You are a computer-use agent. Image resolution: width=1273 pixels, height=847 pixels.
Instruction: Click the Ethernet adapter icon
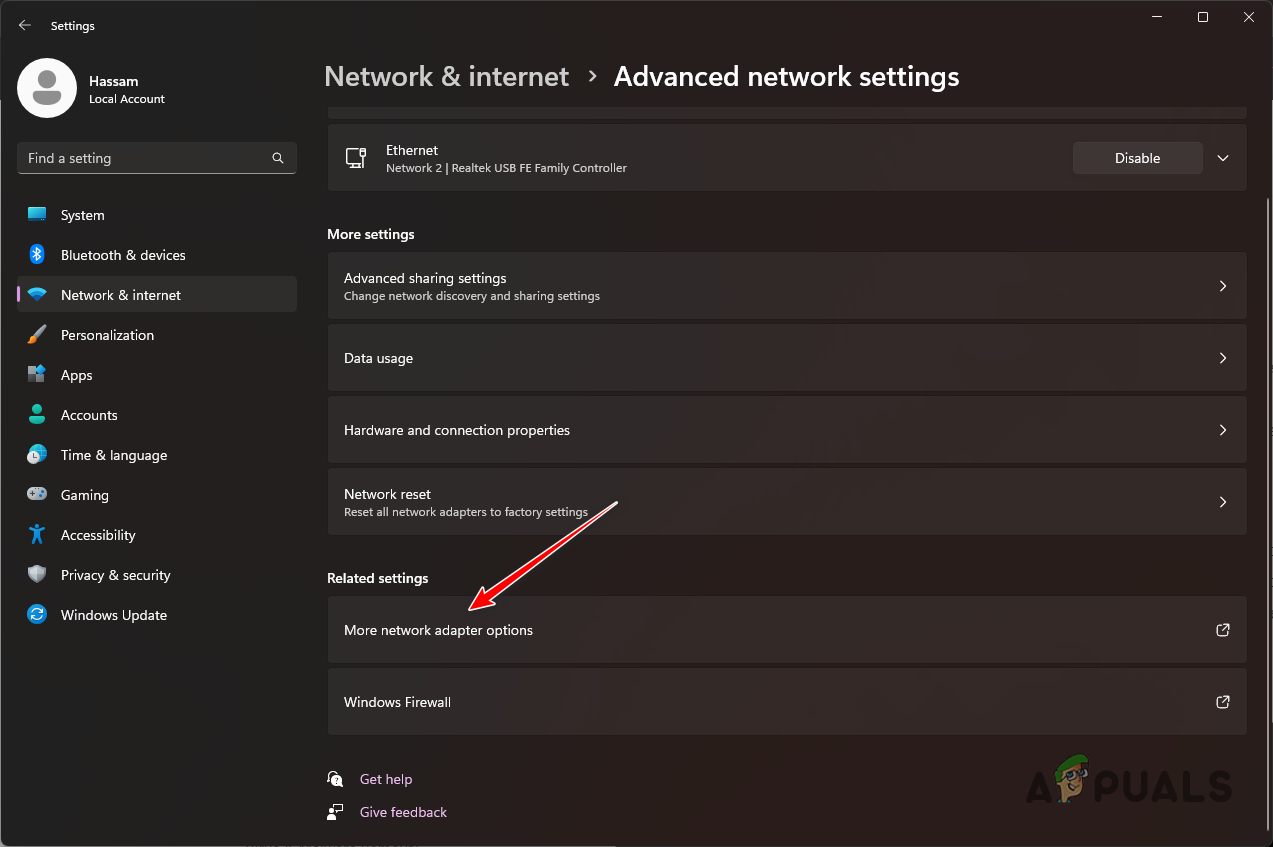click(x=356, y=157)
